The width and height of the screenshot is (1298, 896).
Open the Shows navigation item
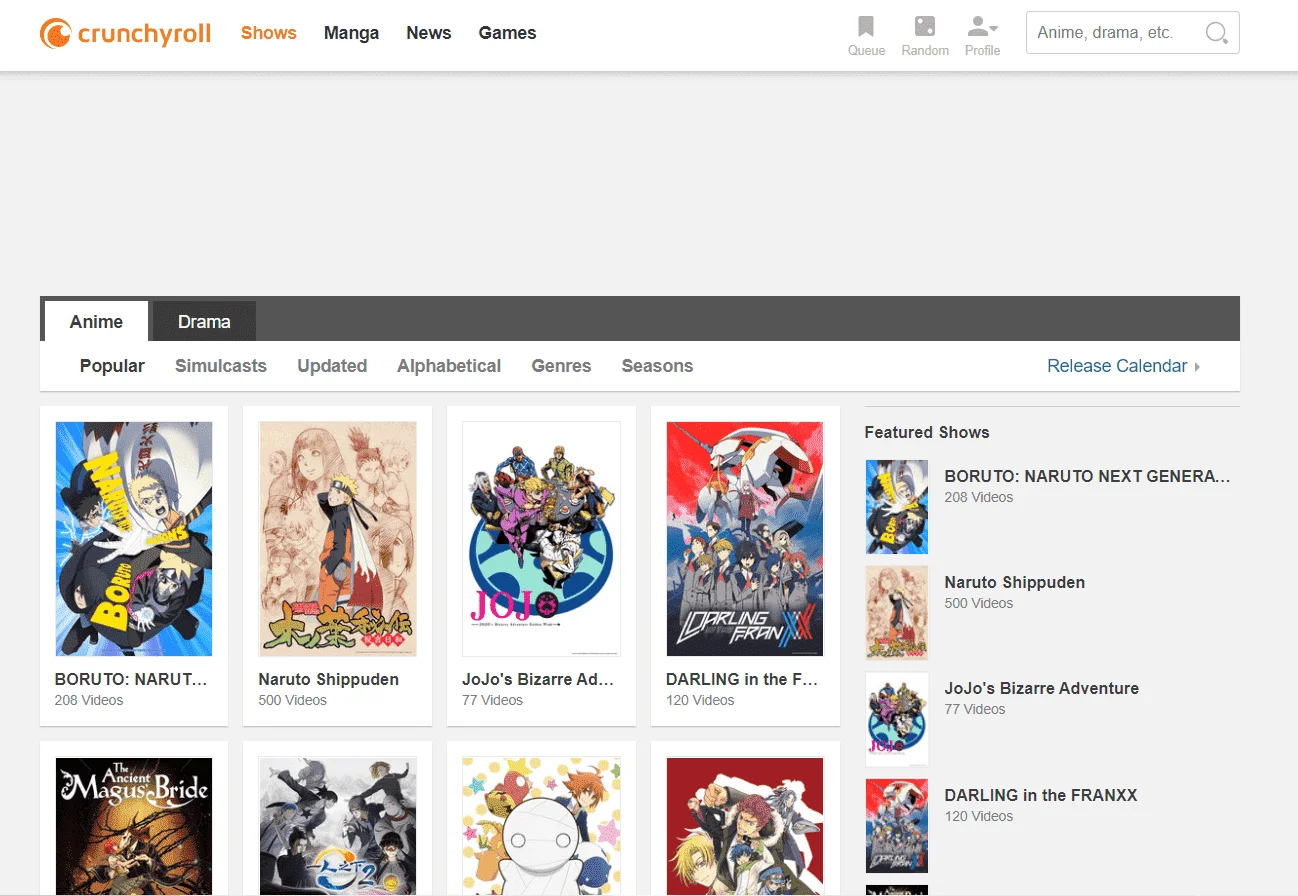click(x=269, y=33)
